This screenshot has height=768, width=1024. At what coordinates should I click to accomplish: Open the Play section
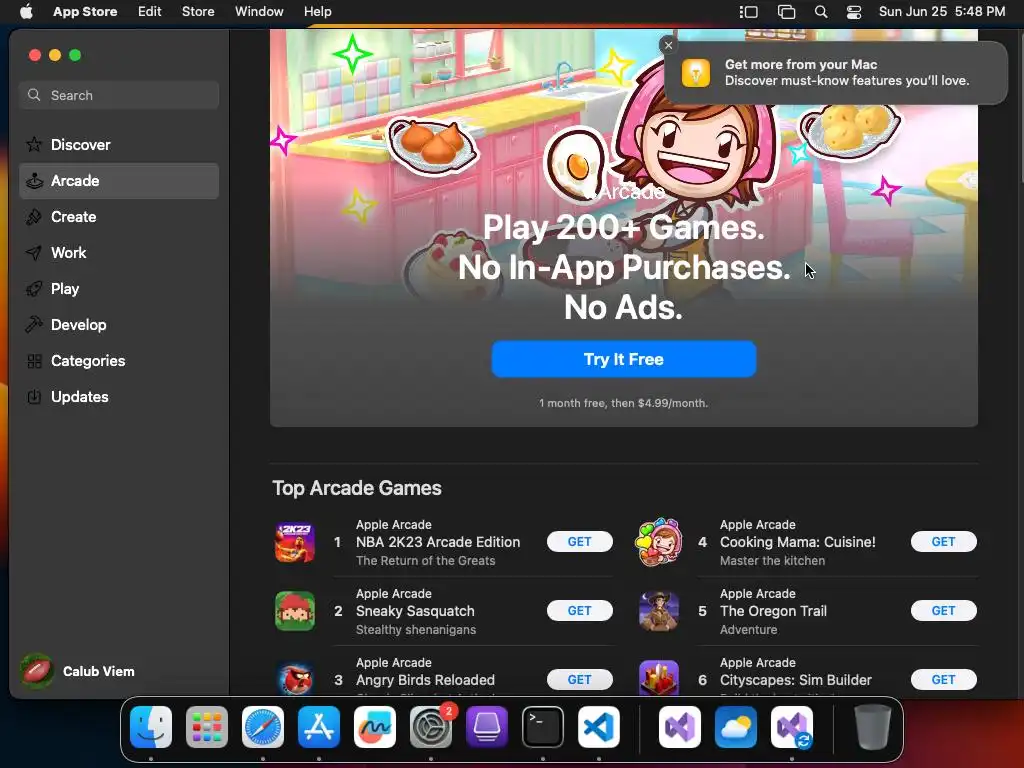click(x=119, y=289)
